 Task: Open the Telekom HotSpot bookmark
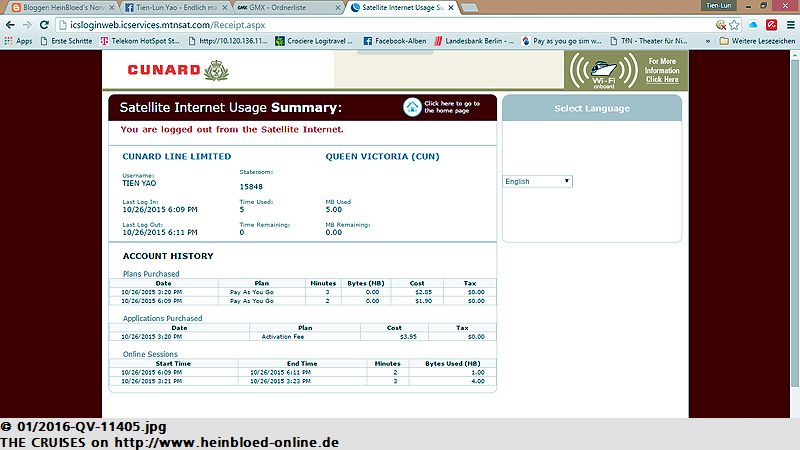(140, 41)
